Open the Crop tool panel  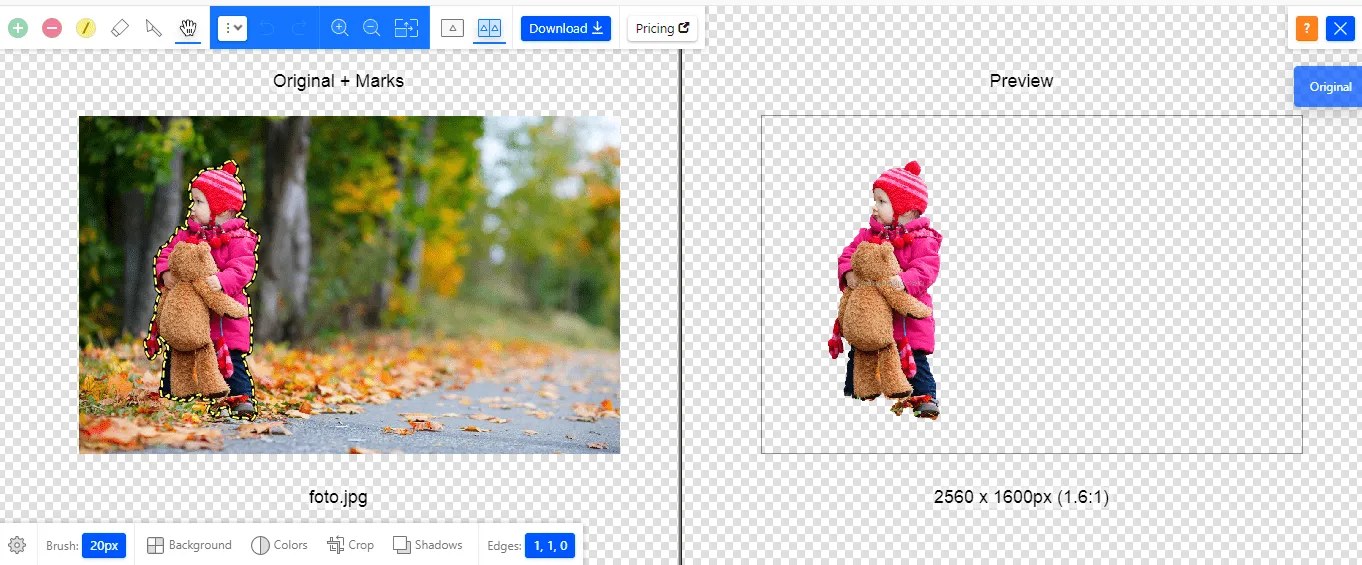pos(350,545)
